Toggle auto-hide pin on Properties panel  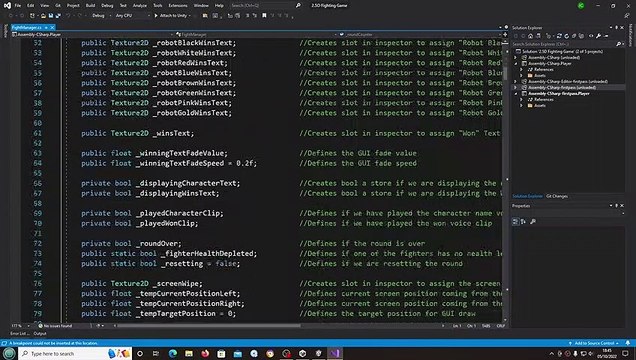pyautogui.click(x=616, y=206)
